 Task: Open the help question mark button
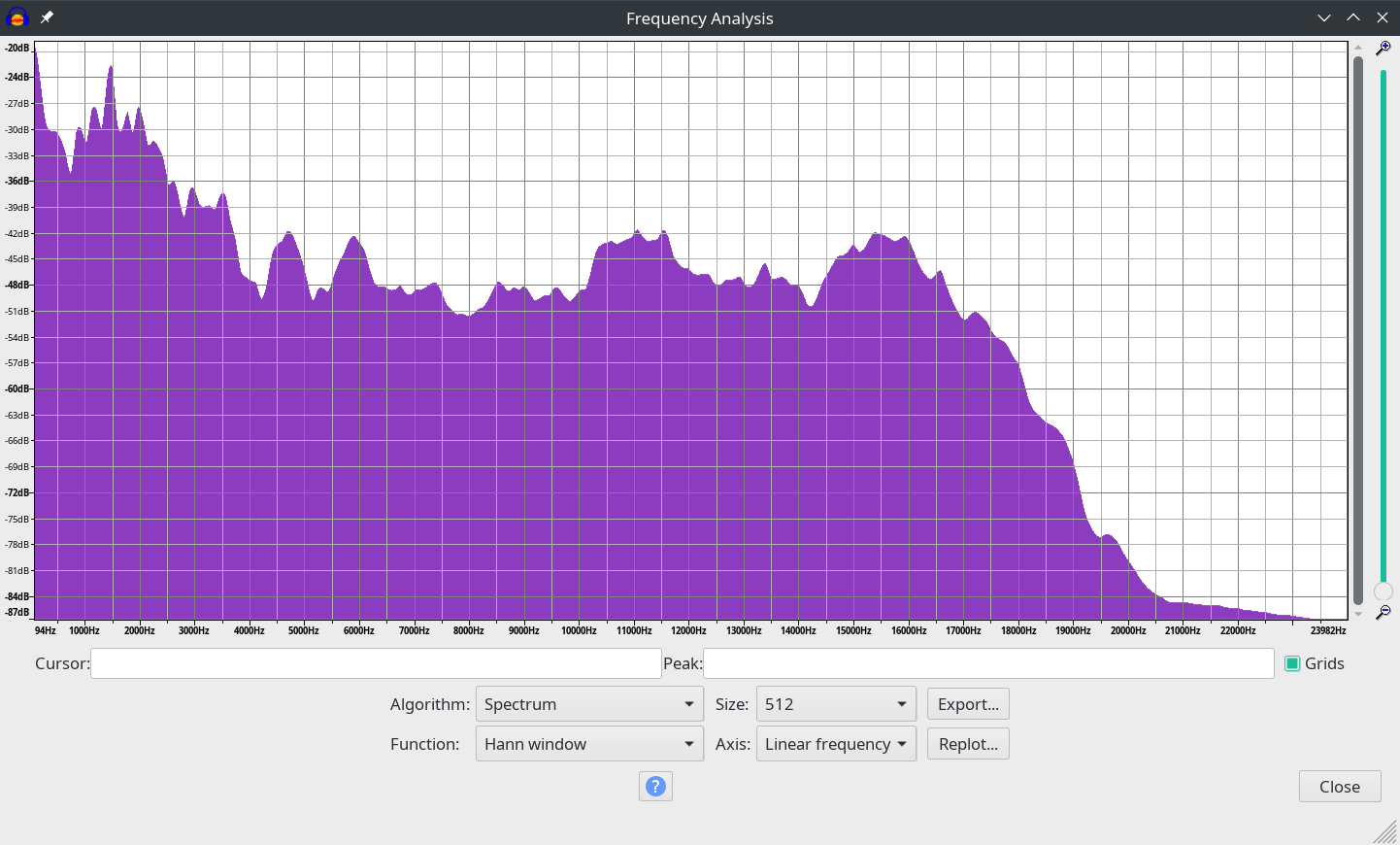coord(655,787)
